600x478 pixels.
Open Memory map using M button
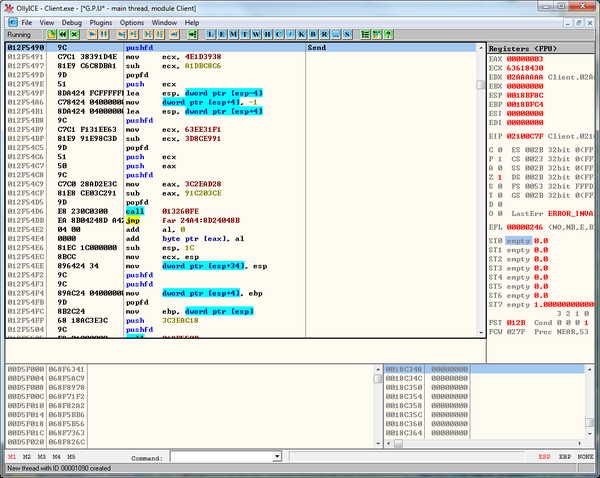234,33
